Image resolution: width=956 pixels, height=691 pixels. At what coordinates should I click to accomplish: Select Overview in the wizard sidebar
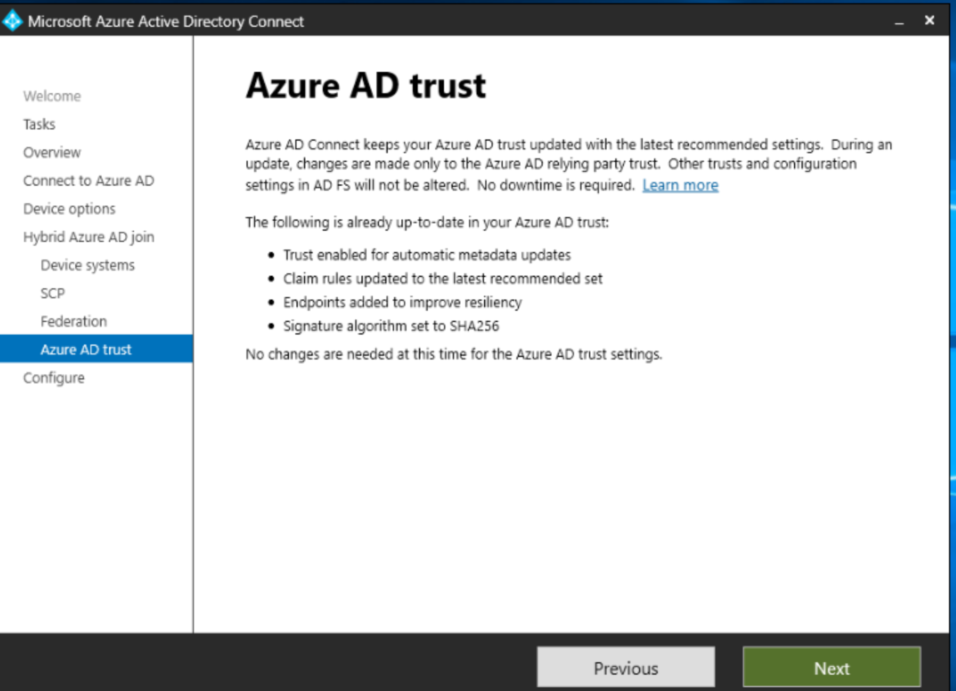(52, 152)
